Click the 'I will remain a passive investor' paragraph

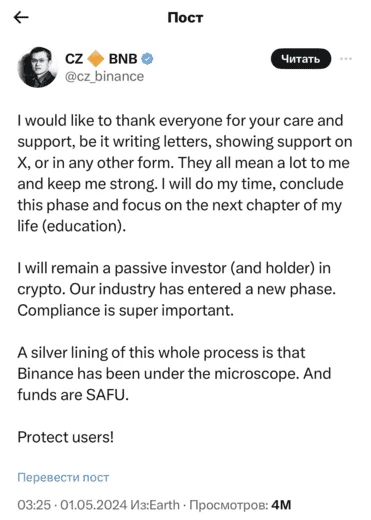click(x=177, y=289)
